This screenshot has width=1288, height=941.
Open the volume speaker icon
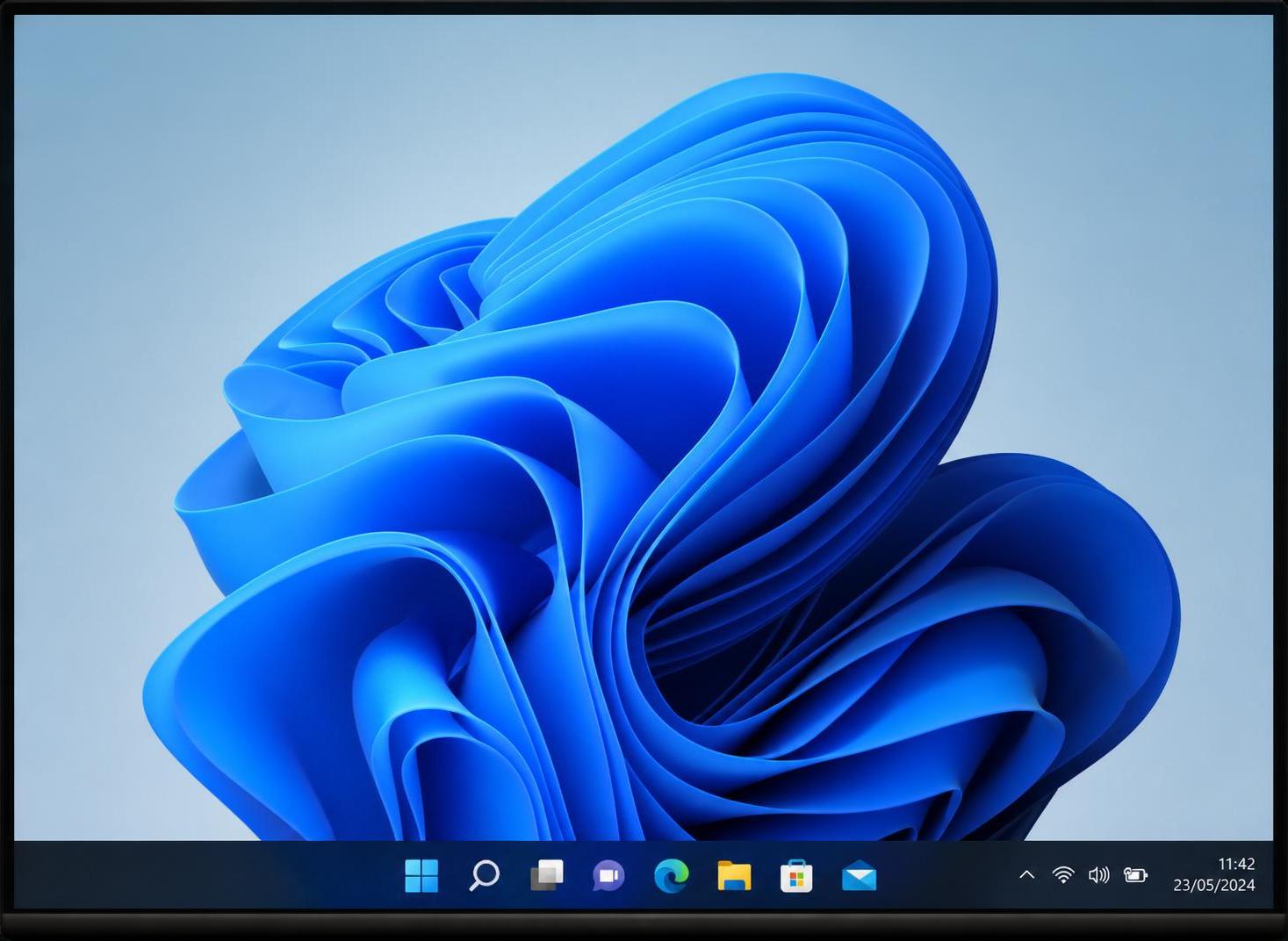tap(1098, 875)
